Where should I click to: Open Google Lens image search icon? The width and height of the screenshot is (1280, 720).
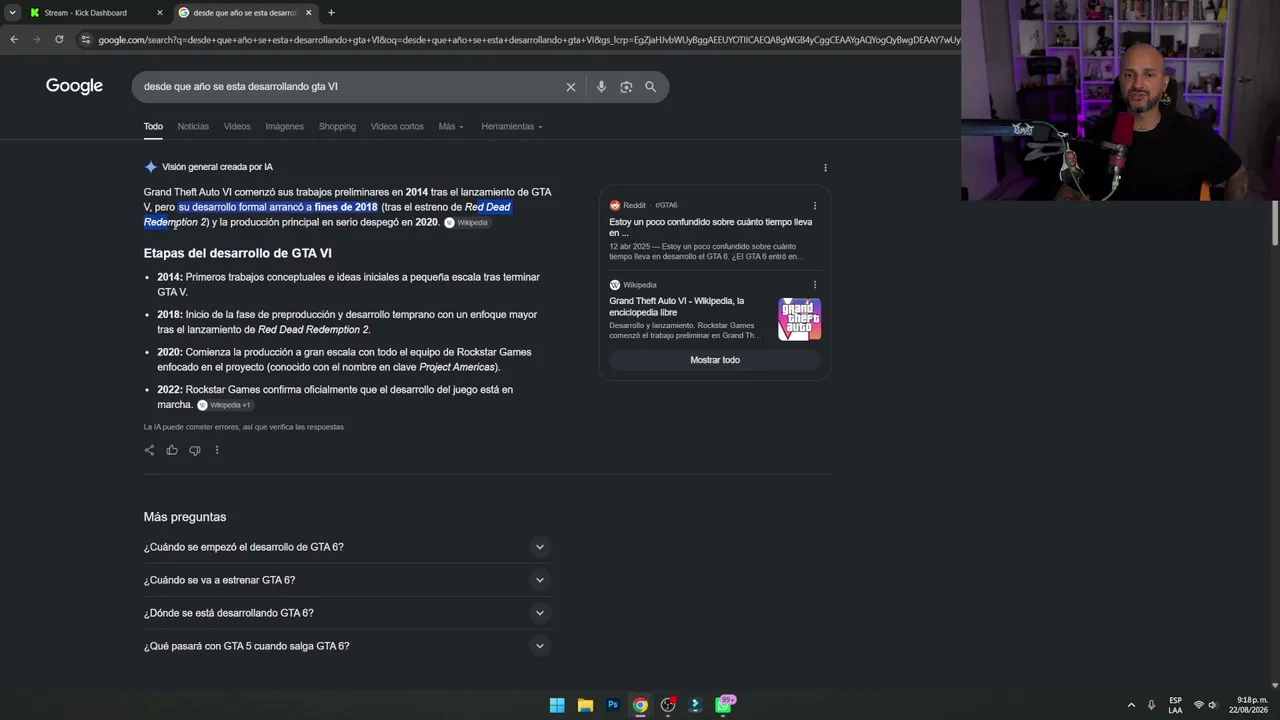626,87
